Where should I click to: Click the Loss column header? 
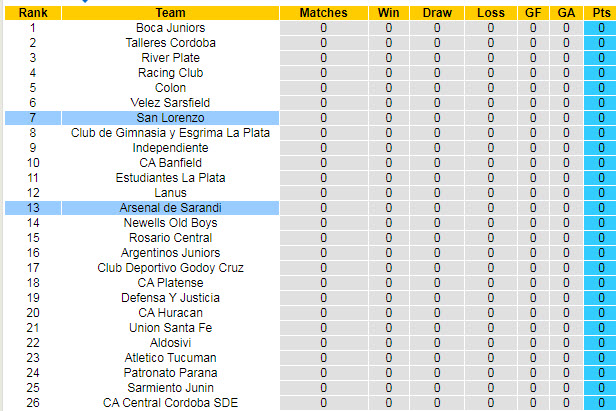pyautogui.click(x=491, y=12)
